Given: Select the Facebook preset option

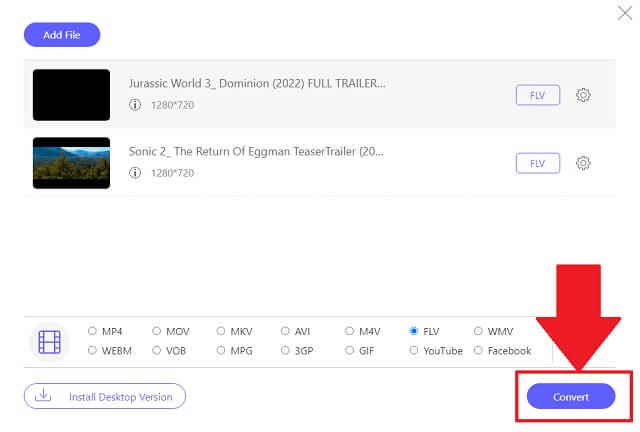Looking at the screenshot, I should point(478,351).
